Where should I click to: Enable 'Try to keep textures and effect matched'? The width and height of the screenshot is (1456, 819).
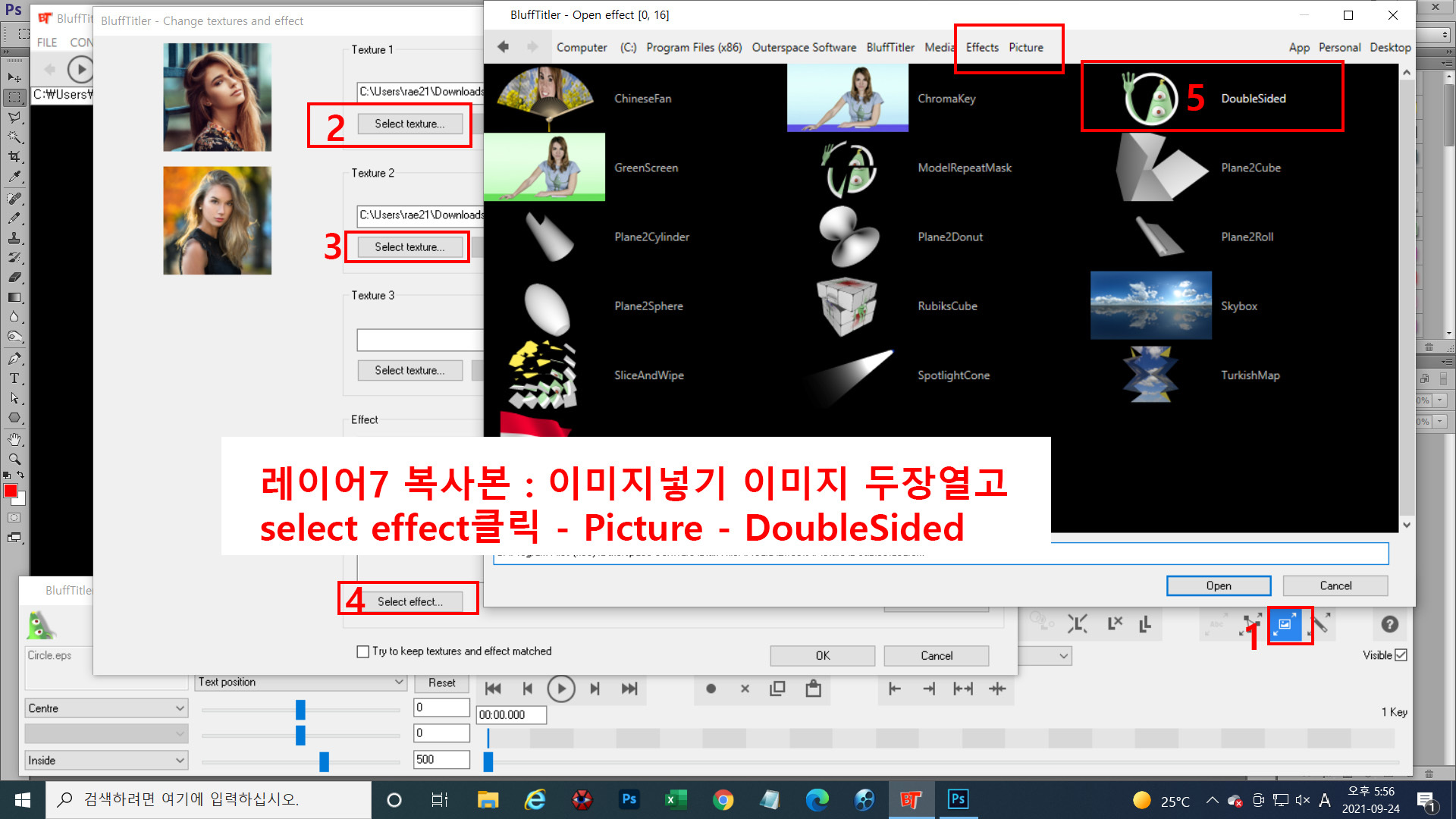coord(363,651)
